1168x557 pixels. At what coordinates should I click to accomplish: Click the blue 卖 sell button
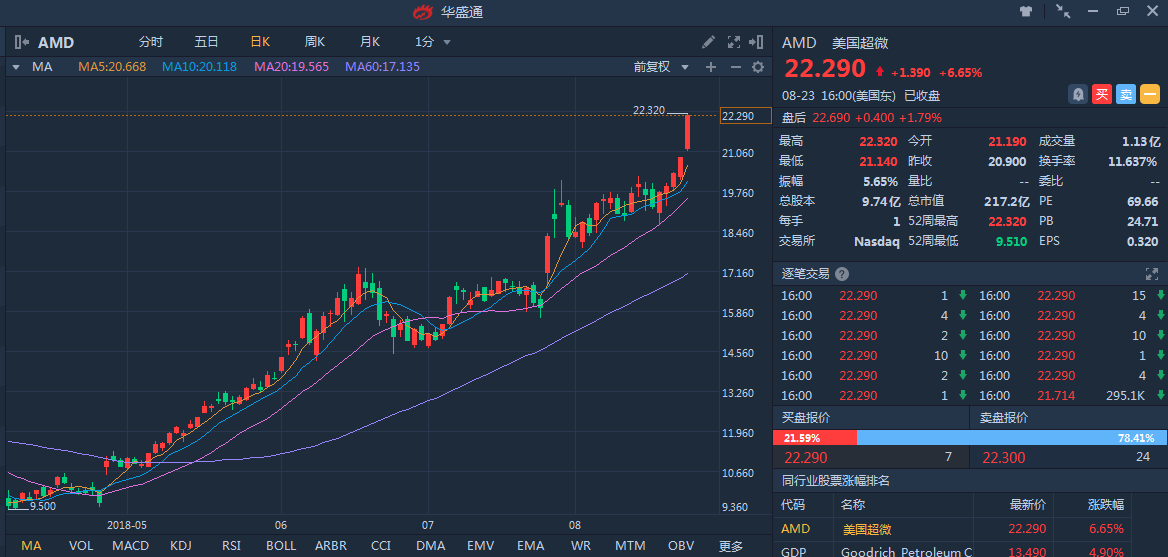(1126, 94)
